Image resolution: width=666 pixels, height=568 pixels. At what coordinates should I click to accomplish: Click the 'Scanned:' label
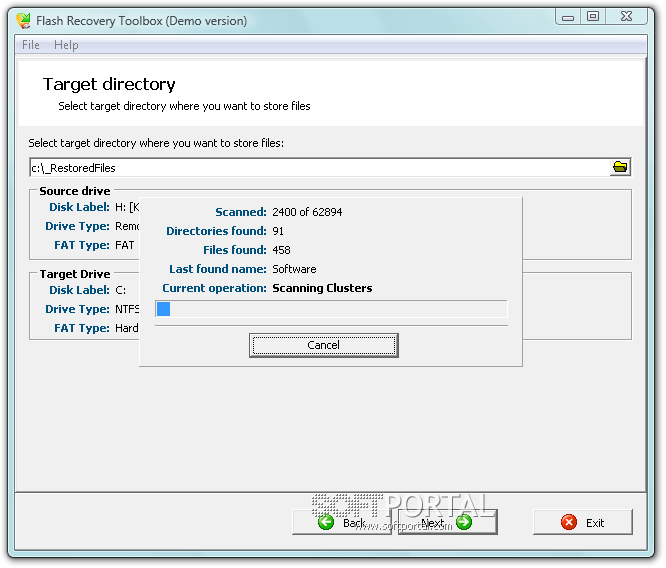click(x=241, y=212)
